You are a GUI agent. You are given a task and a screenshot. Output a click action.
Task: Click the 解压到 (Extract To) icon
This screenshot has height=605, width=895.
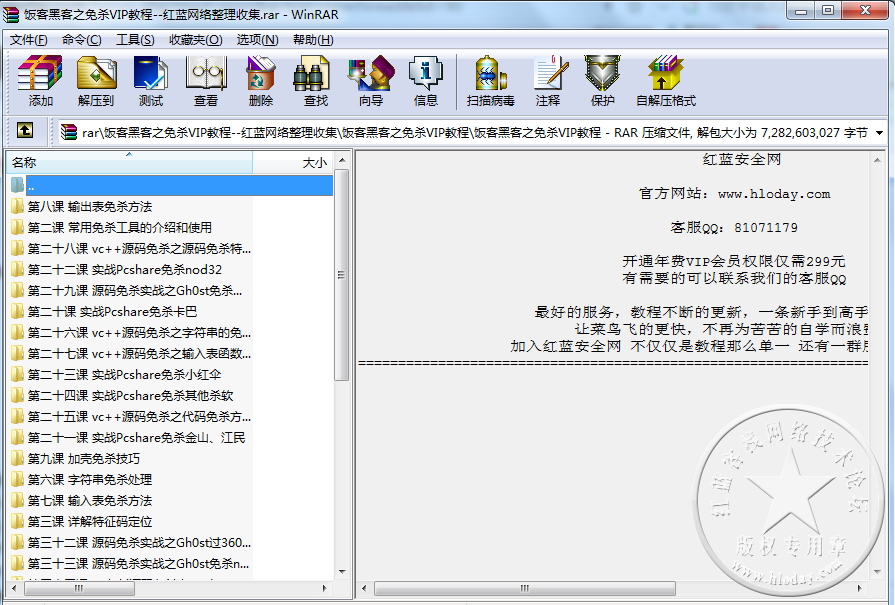point(96,80)
